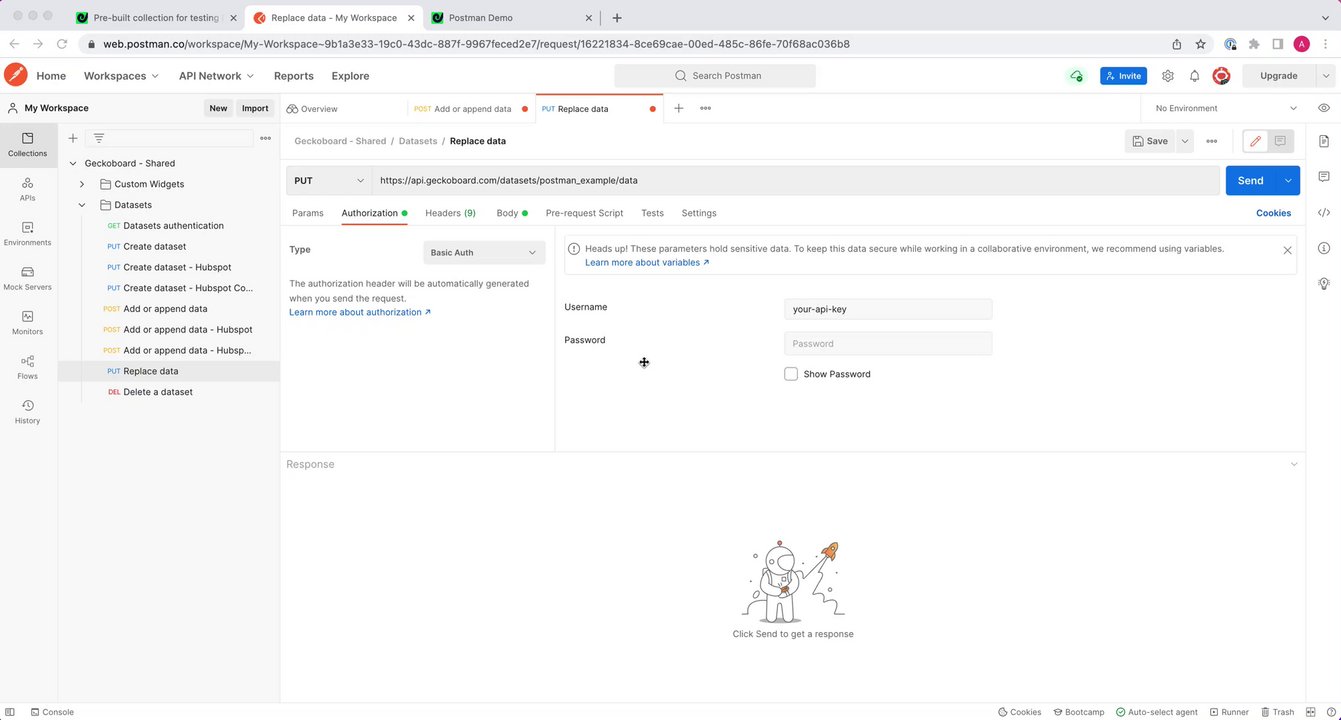Dismiss the Heads up warning banner
Screen dimensions: 1341x720
(x=1287, y=250)
